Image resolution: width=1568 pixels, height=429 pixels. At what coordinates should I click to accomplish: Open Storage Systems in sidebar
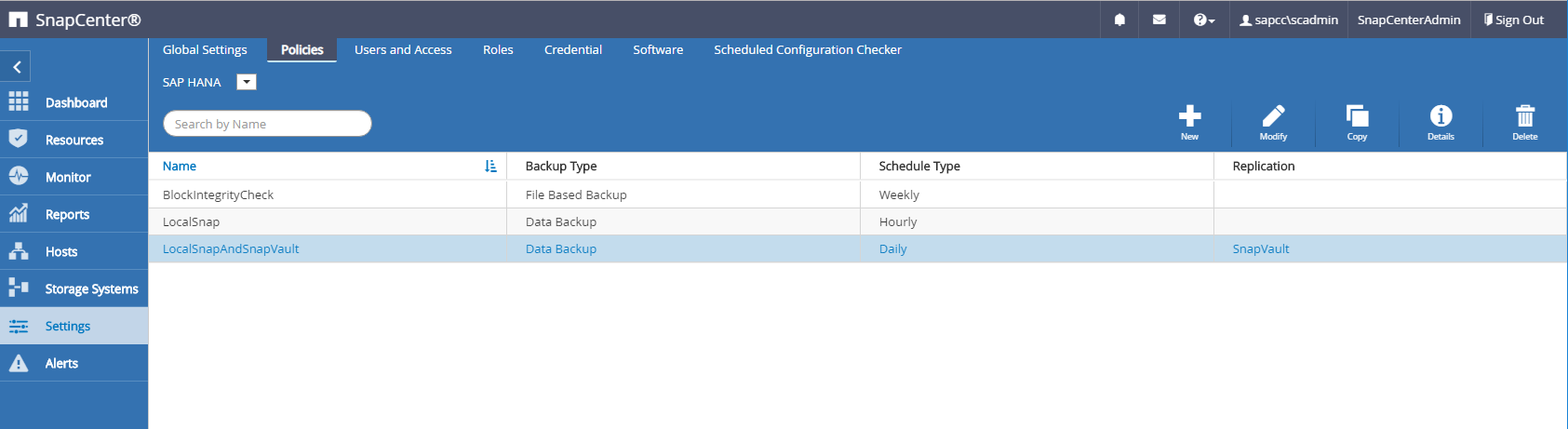[x=91, y=288]
